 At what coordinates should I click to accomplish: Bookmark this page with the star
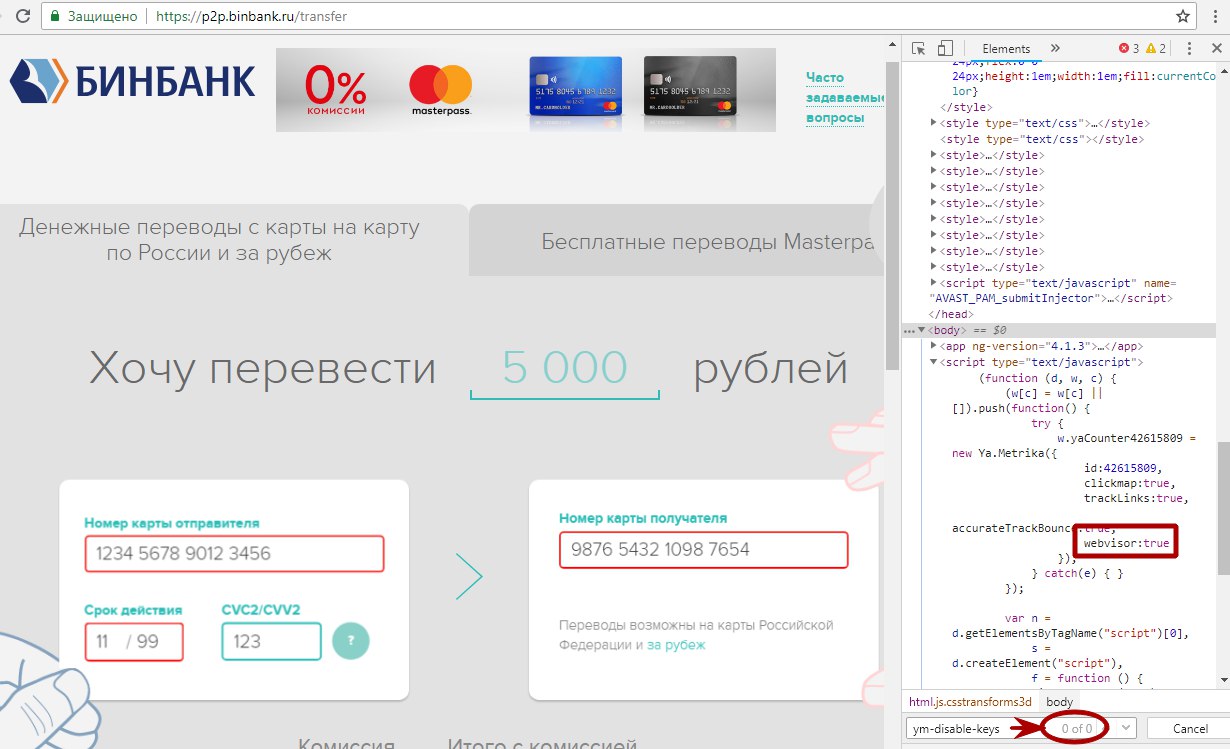pos(1183,16)
